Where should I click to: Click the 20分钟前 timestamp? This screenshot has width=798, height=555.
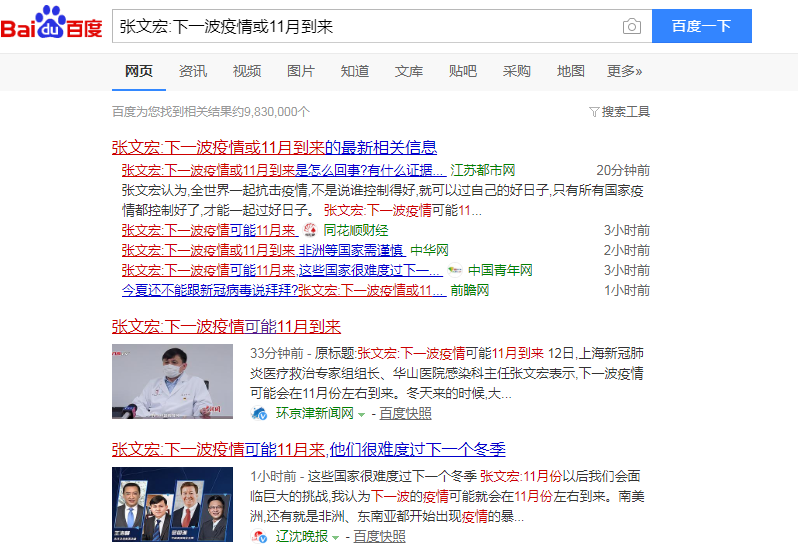[x=623, y=170]
